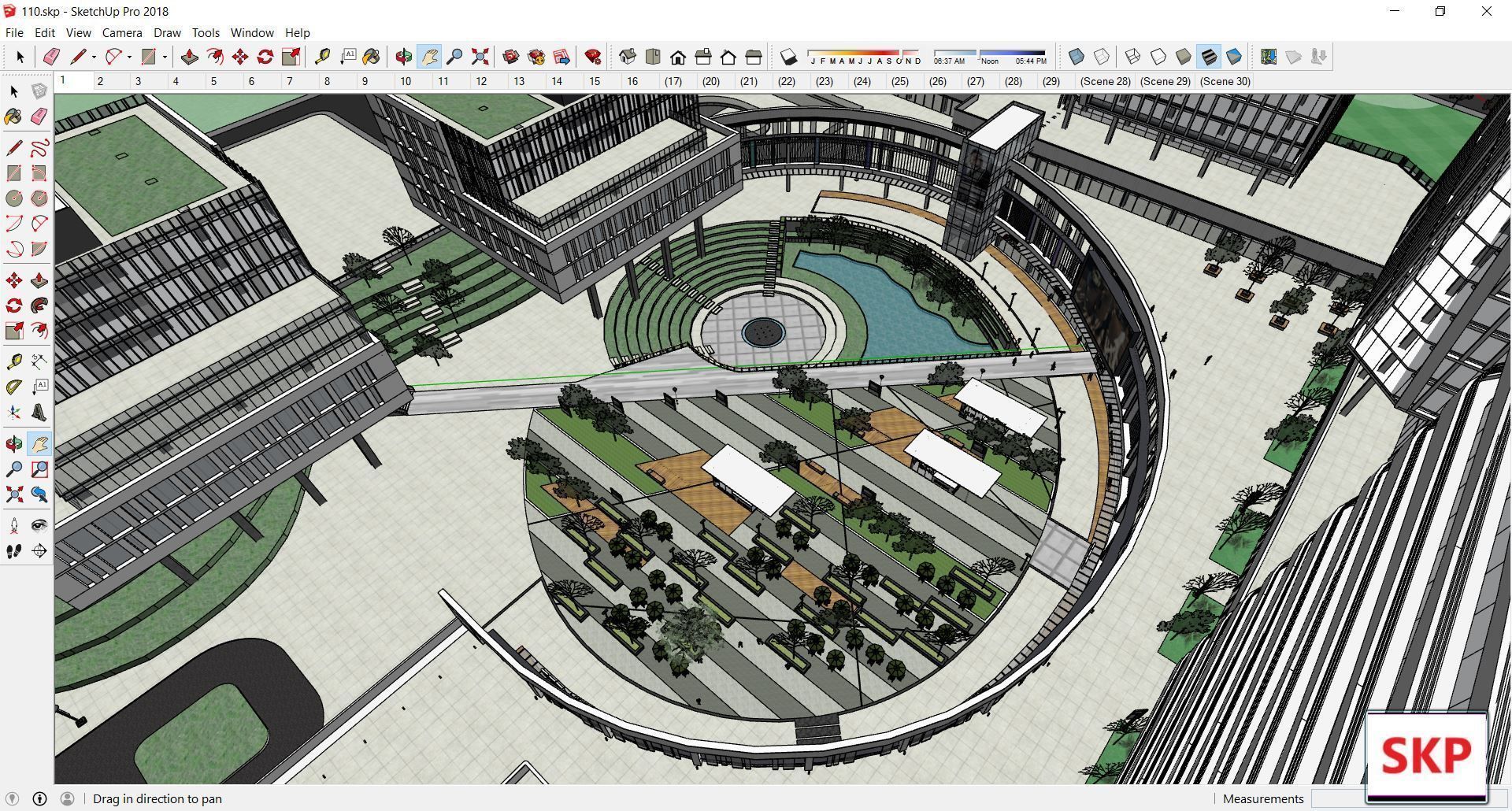Select the Position Camera tool
The width and height of the screenshot is (1512, 811).
click(x=14, y=526)
